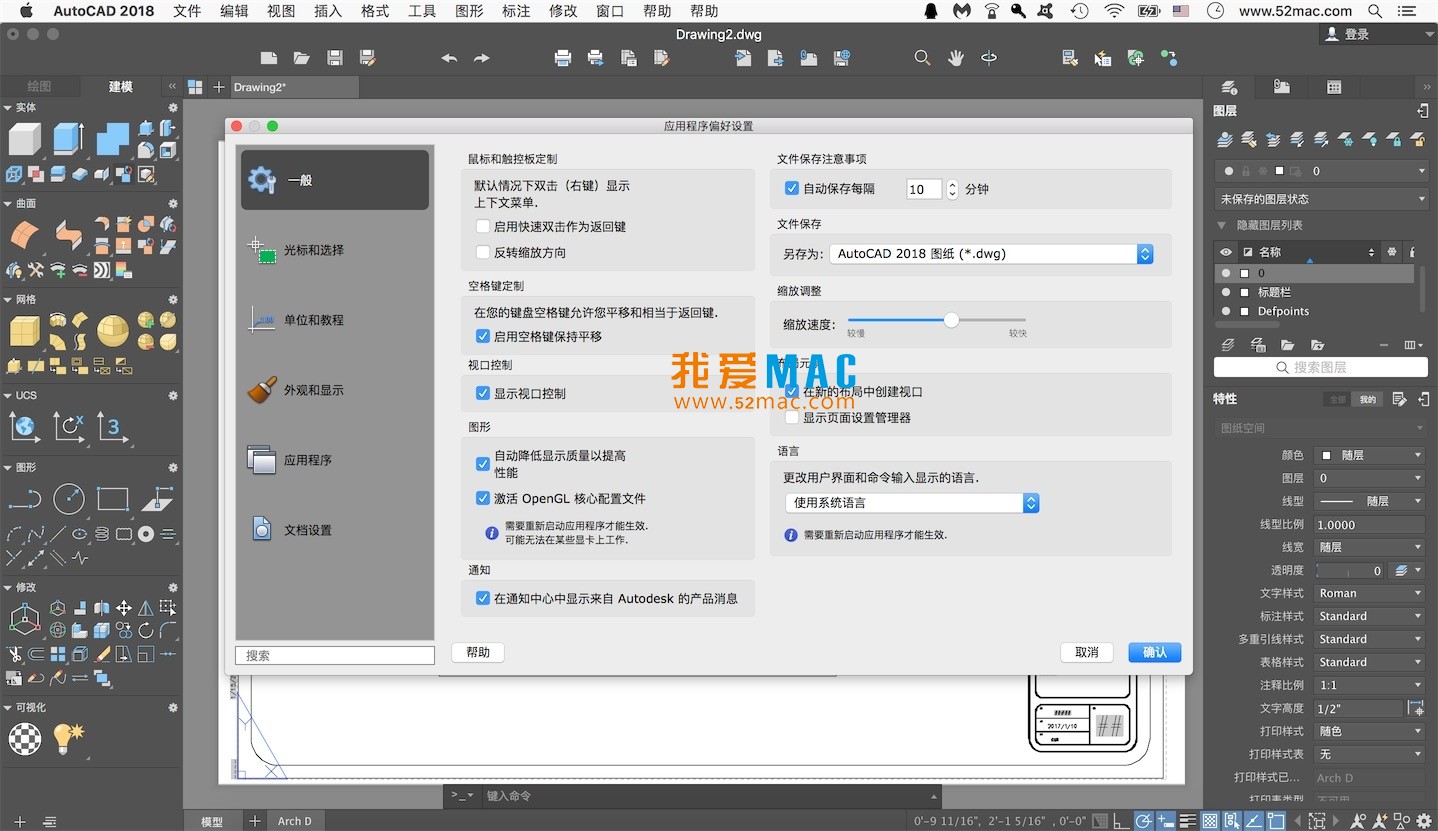
Task: Adjust the 透明度 slider in properties
Action: [1349, 570]
